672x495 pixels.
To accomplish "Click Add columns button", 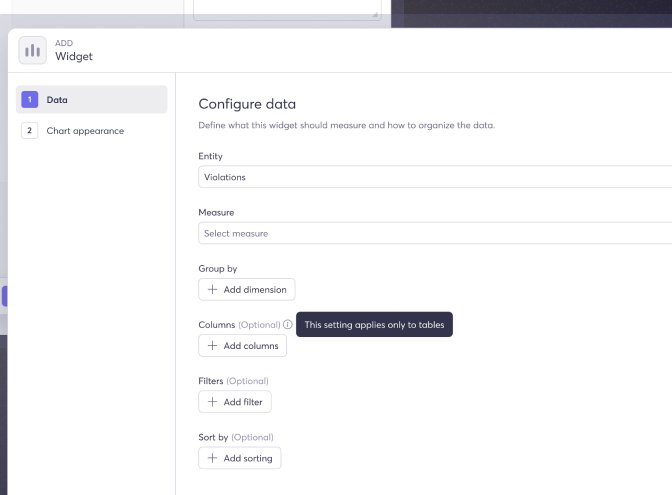I will pos(243,345).
